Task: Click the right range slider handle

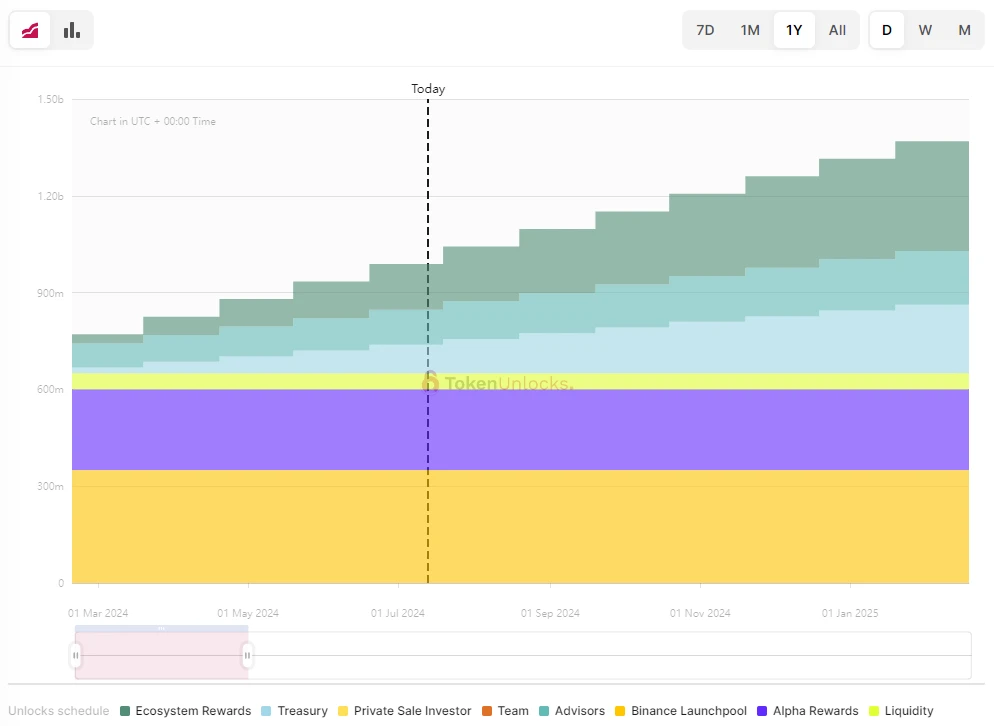Action: pyautogui.click(x=247, y=655)
